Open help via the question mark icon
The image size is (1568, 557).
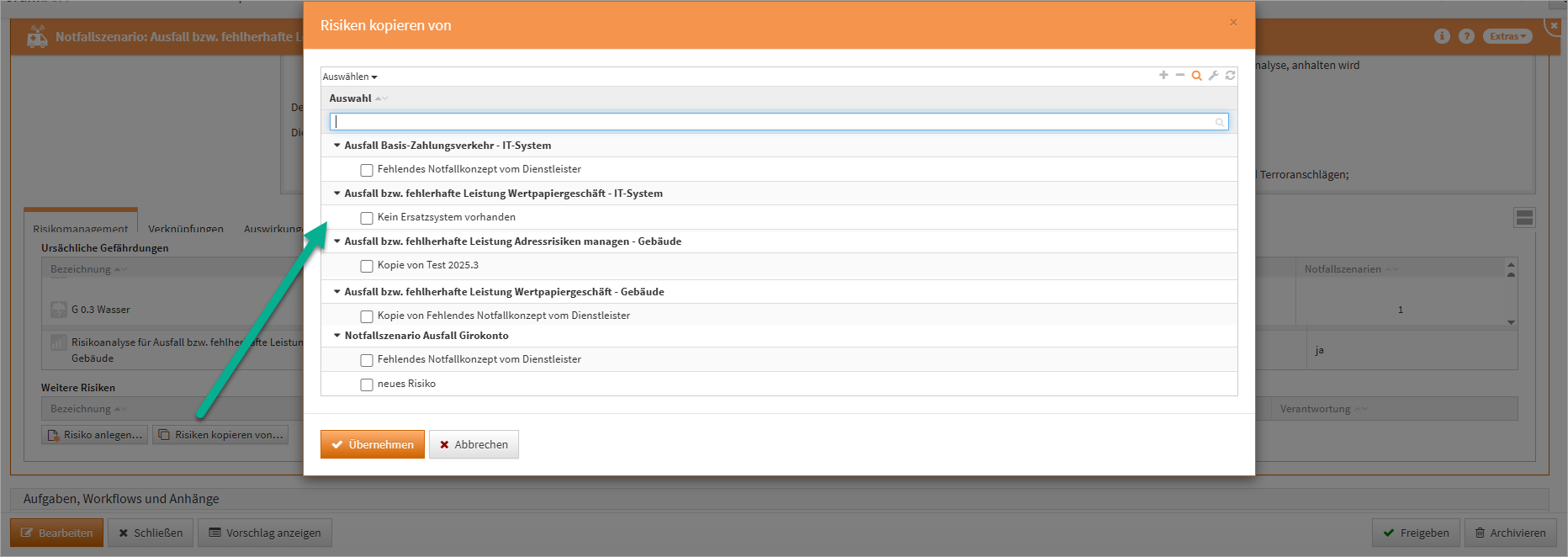(1466, 36)
